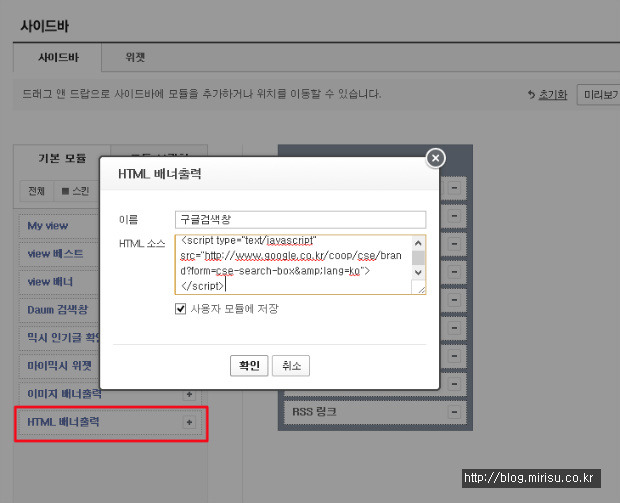Click the 사용자 모듈에 저장 label text
This screenshot has height=503, width=620.
coord(234,309)
